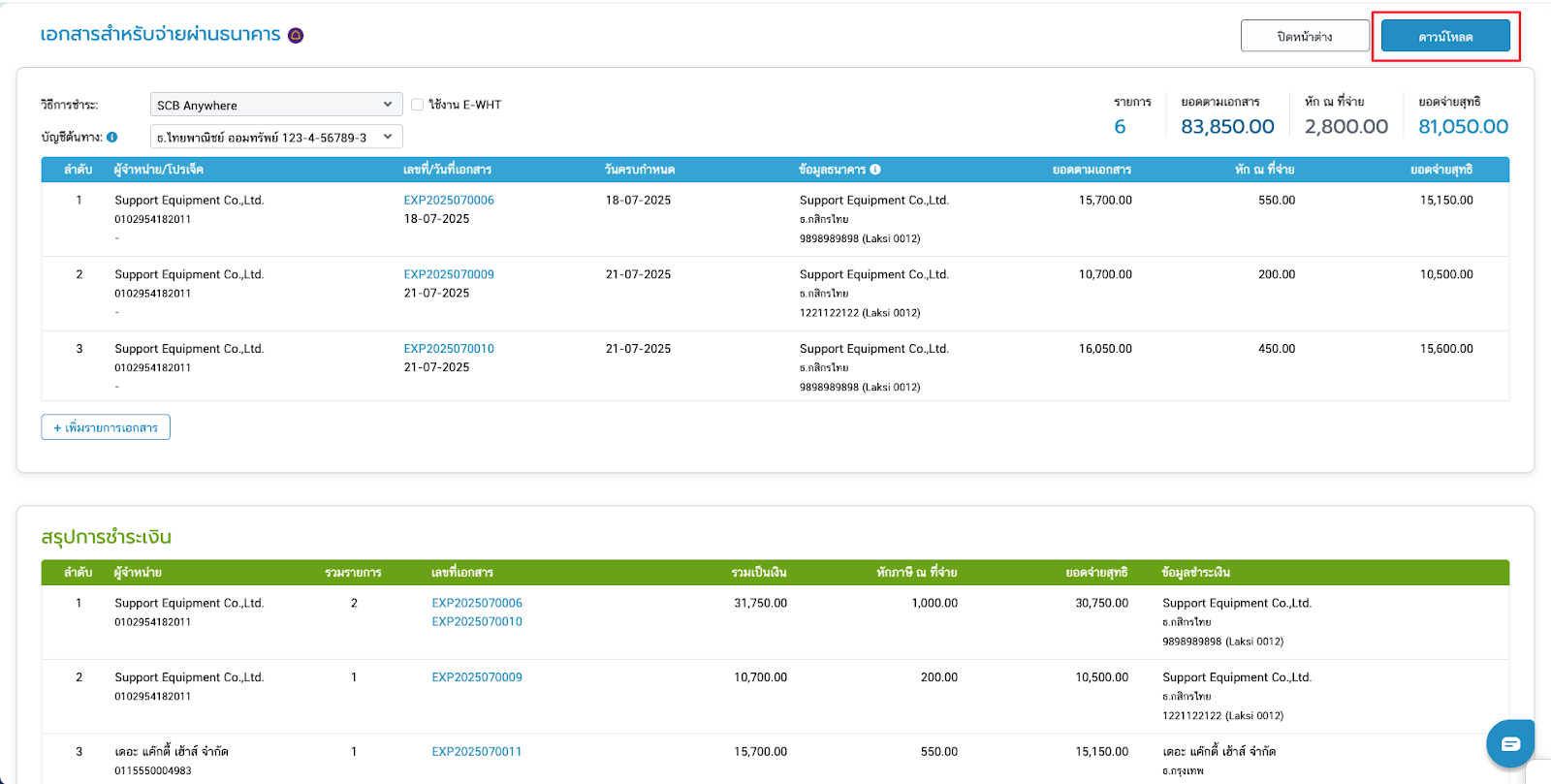Open the chat support bubble
Screen dimensions: 1551x784
1509,743
